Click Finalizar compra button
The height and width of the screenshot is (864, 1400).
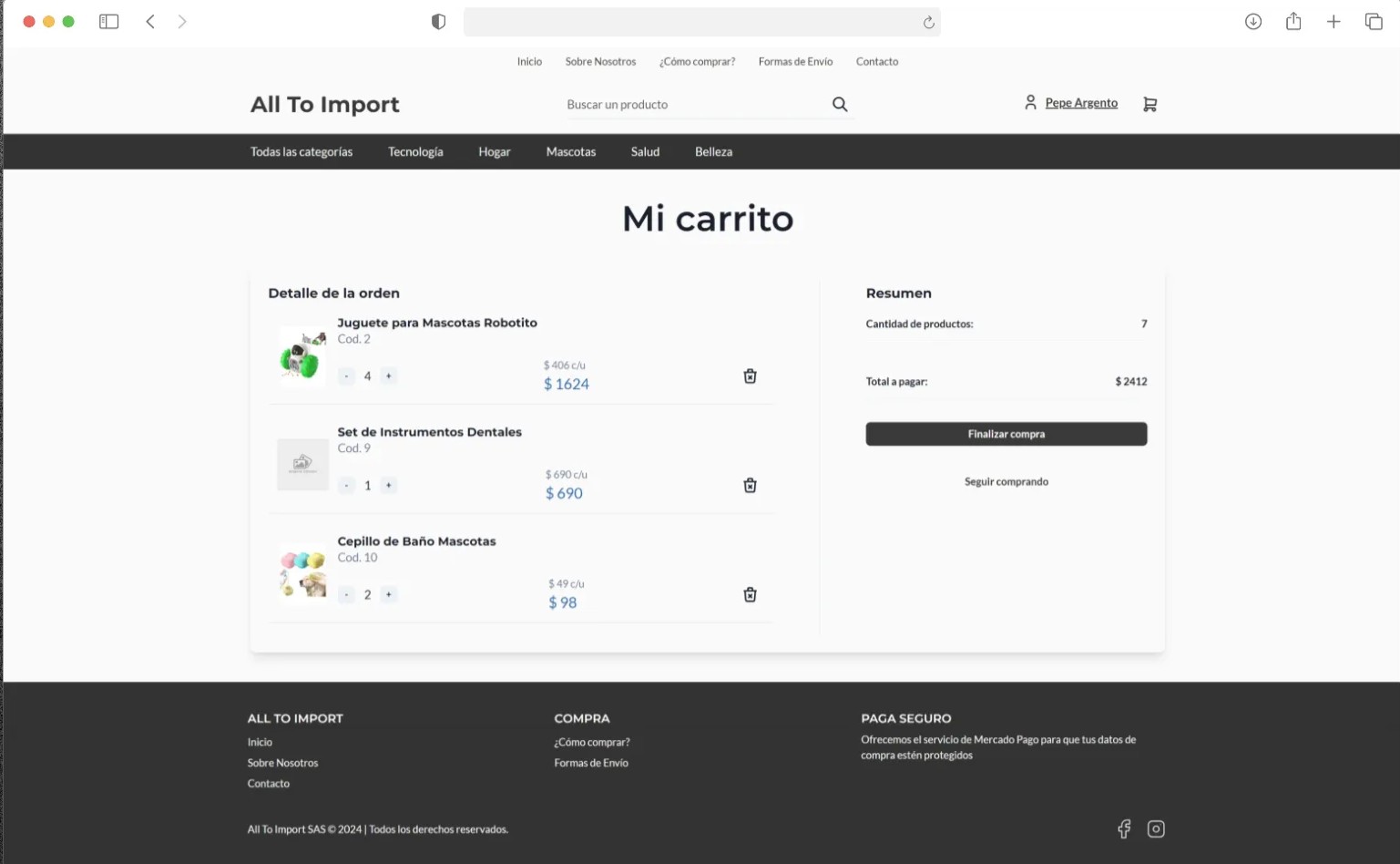pyautogui.click(x=1007, y=434)
